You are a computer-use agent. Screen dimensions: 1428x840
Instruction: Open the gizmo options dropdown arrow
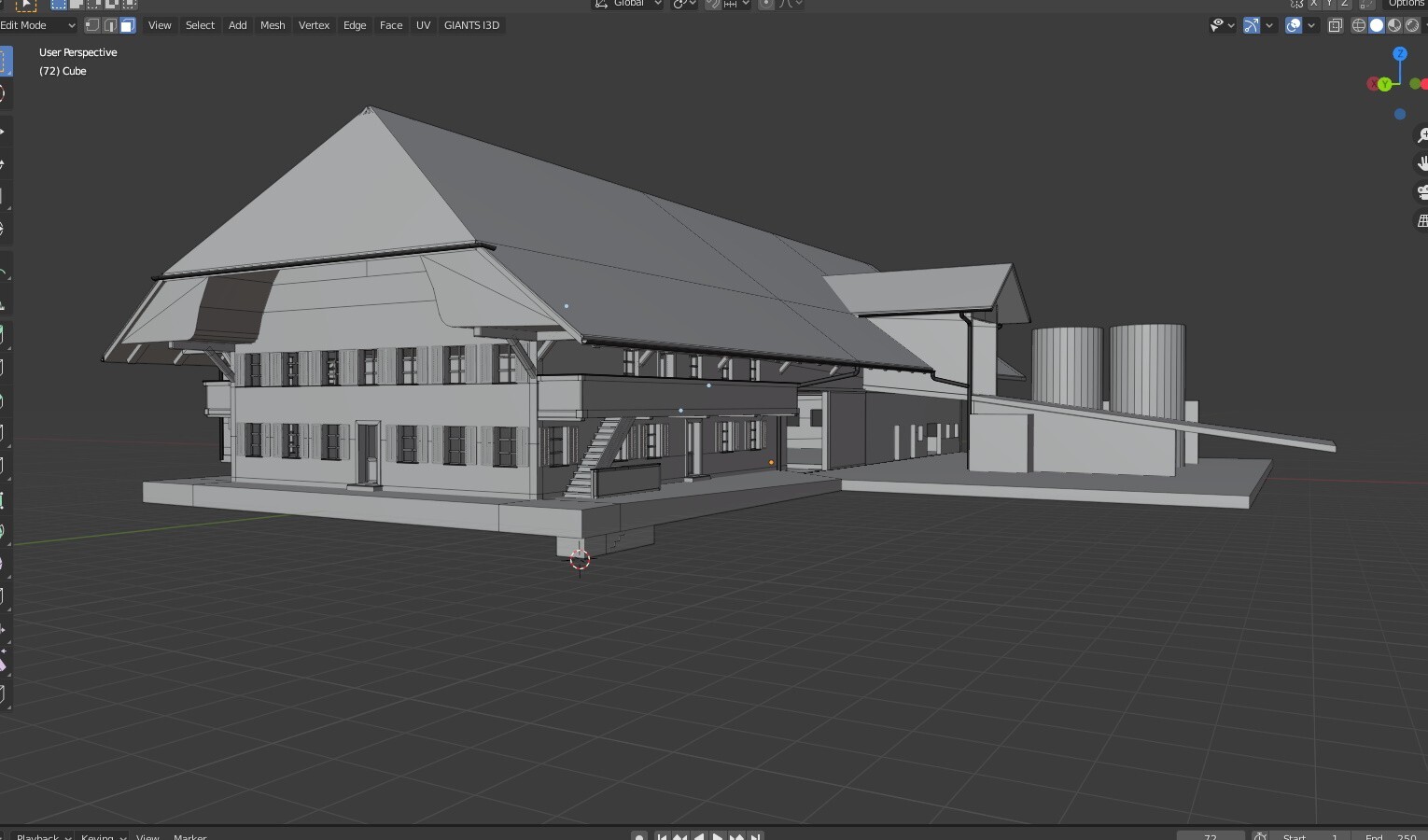click(1269, 25)
